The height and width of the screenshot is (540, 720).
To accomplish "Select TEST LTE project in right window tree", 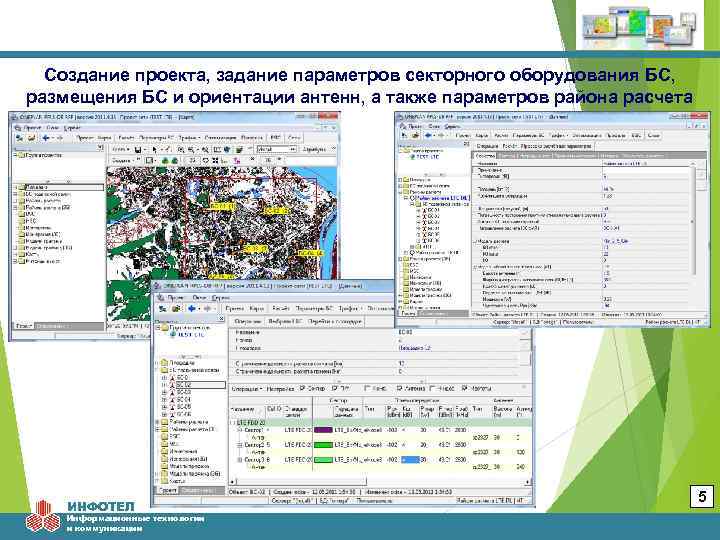I will click(428, 157).
